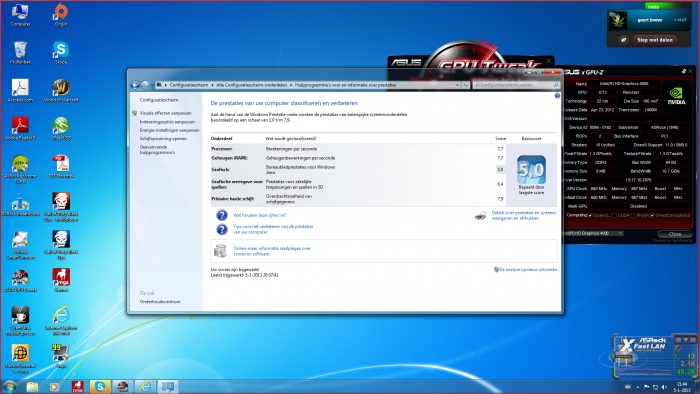Screen dimensions: 700x394
Task: Show hidden system tray icons arrow
Action: click(638, 387)
